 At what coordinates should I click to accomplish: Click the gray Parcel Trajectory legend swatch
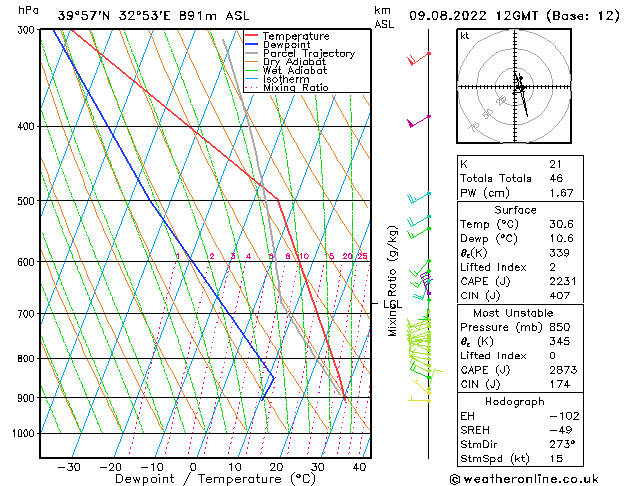point(252,53)
